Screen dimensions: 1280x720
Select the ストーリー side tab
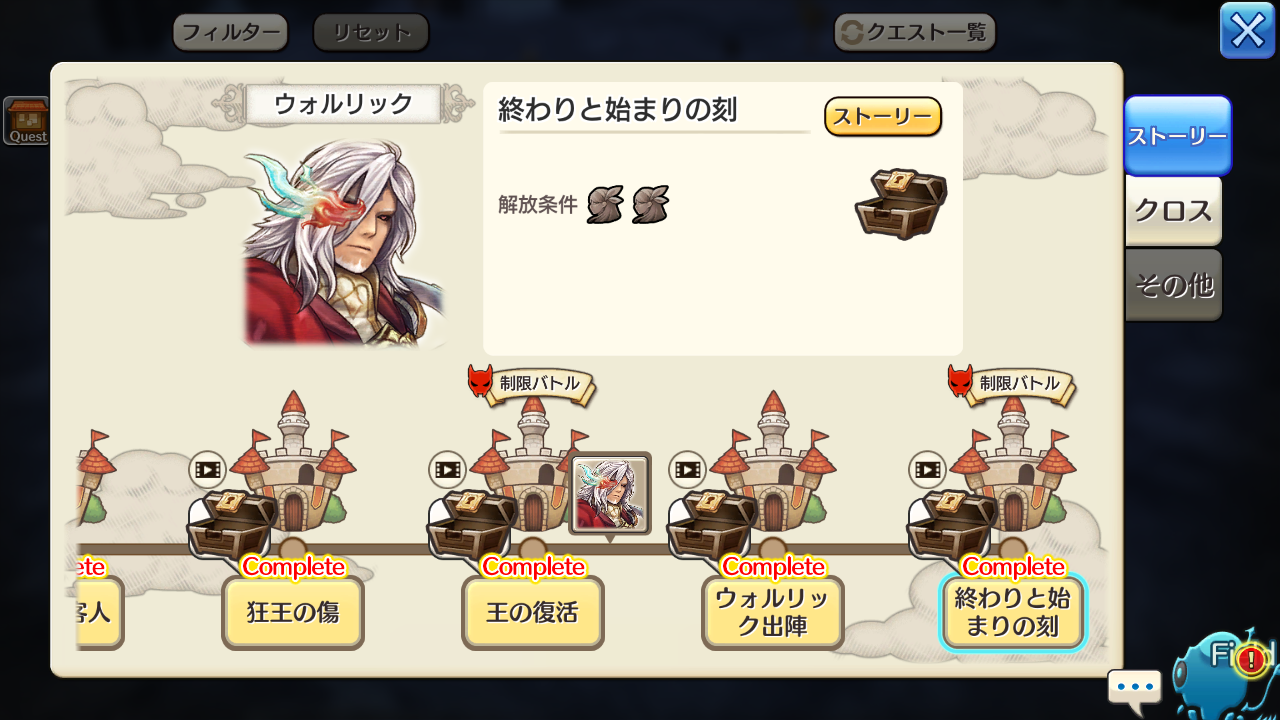(x=1177, y=136)
